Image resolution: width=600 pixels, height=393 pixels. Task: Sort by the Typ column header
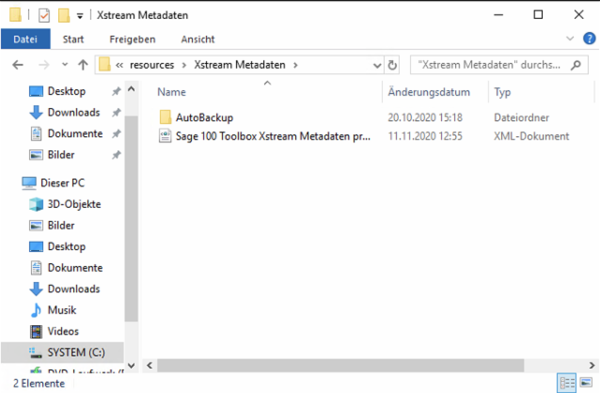tap(502, 92)
